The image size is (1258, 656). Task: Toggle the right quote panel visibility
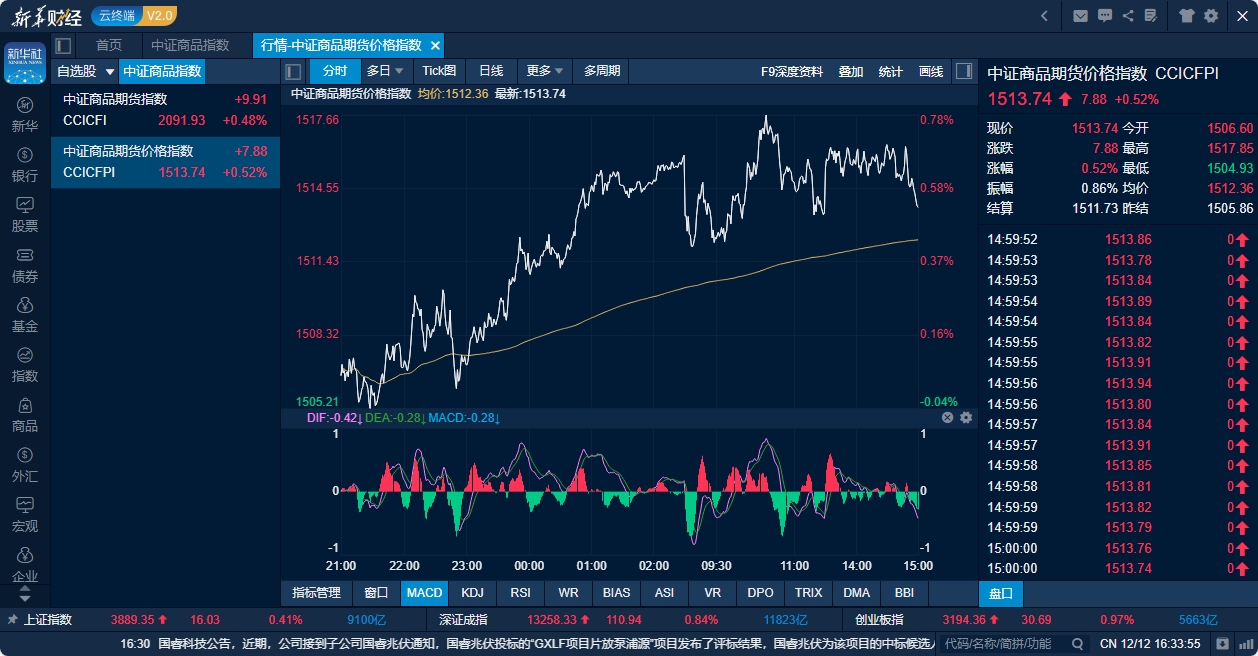pos(963,71)
